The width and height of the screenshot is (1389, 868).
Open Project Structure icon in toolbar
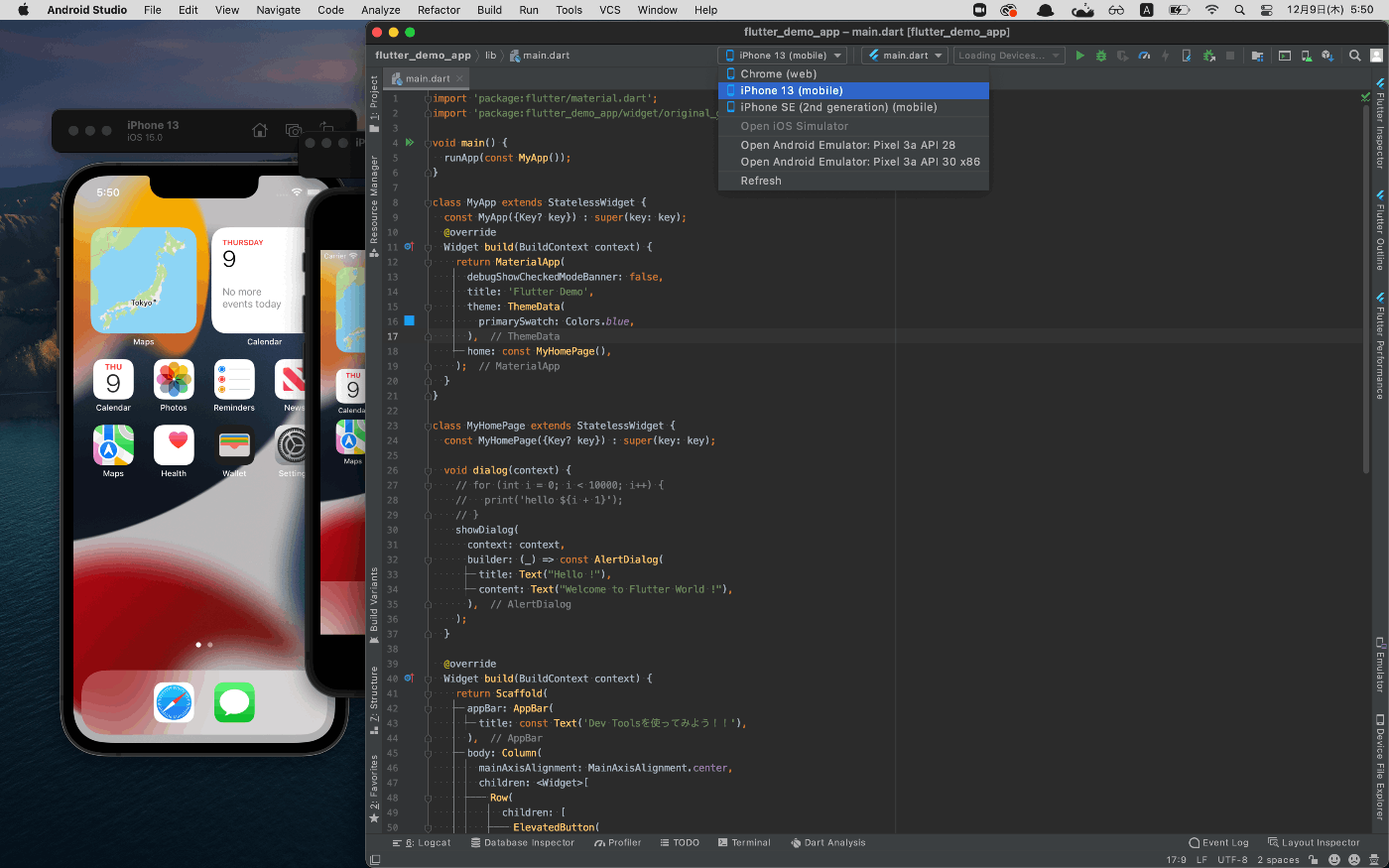1257,56
